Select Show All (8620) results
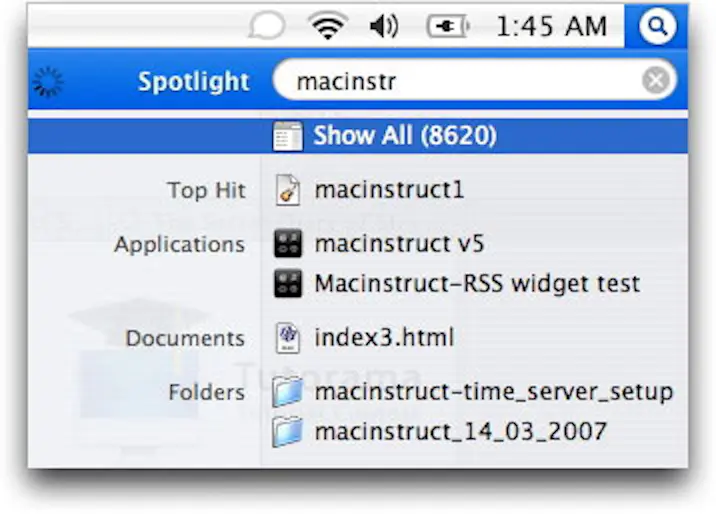The image size is (716, 514). tap(358, 136)
